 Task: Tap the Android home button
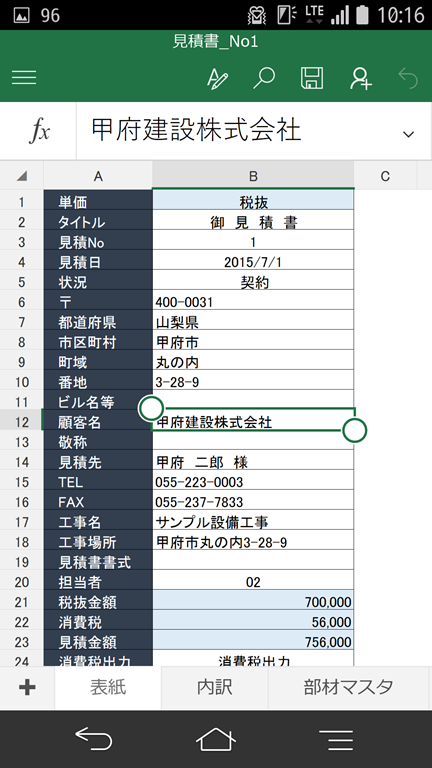(216, 739)
